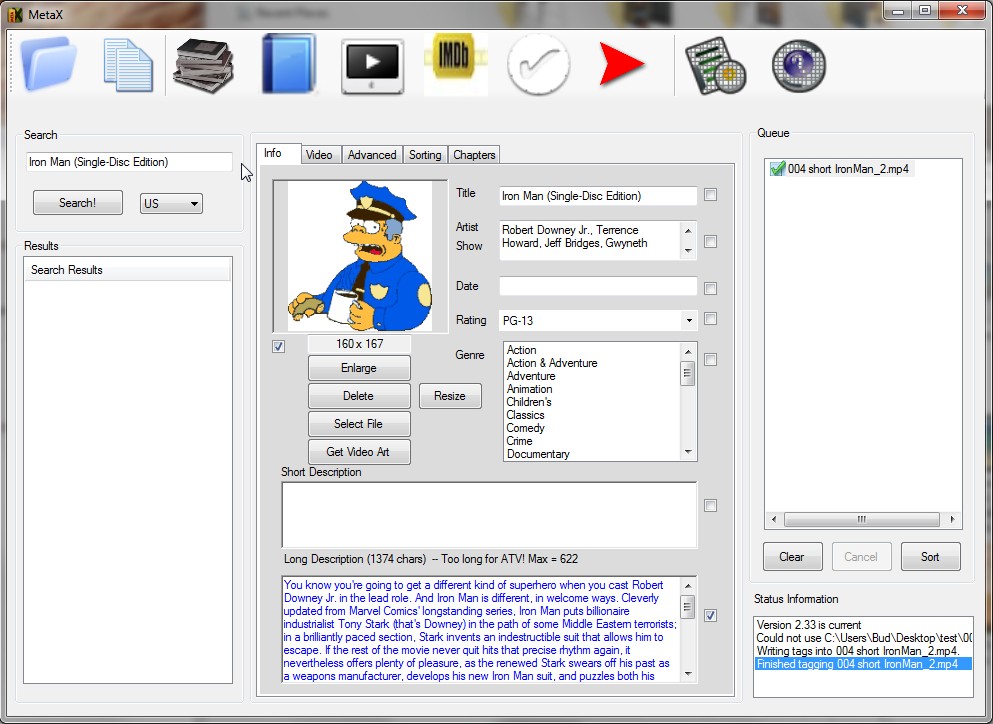Click the blue book icon
The height and width of the screenshot is (724, 993).
point(288,65)
